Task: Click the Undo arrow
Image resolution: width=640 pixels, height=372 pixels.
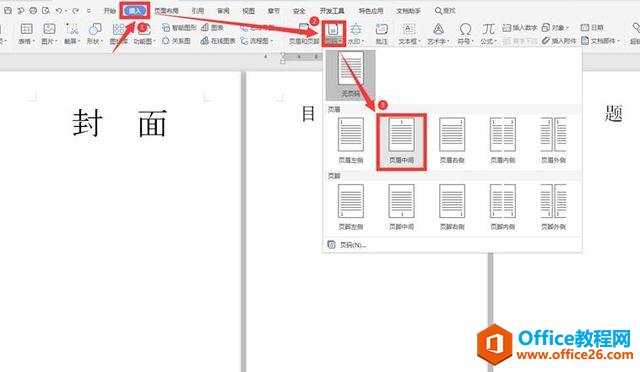Action: pyautogui.click(x=59, y=11)
